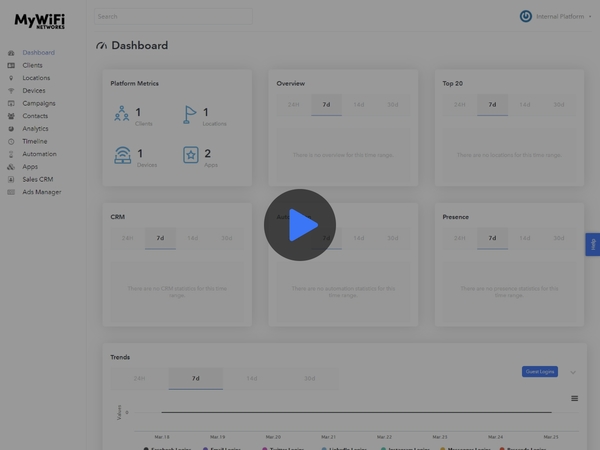Click the Apps rocket icon in sidebar
This screenshot has width=600, height=450.
coord(11,166)
